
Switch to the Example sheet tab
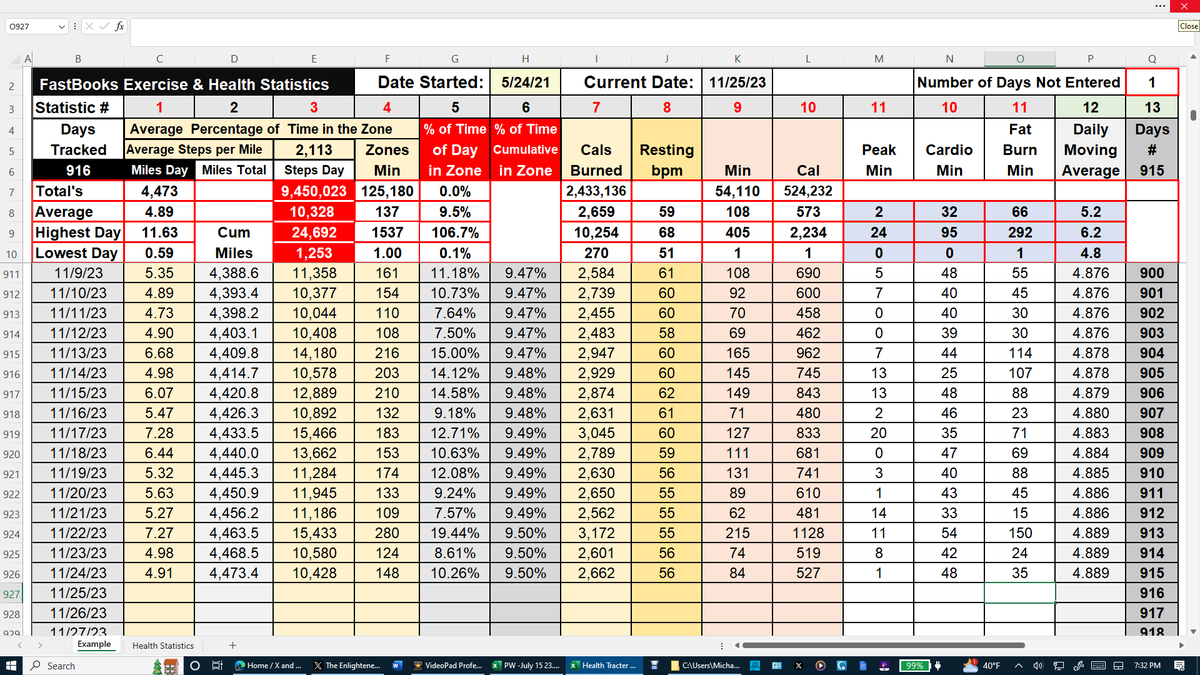pos(95,645)
